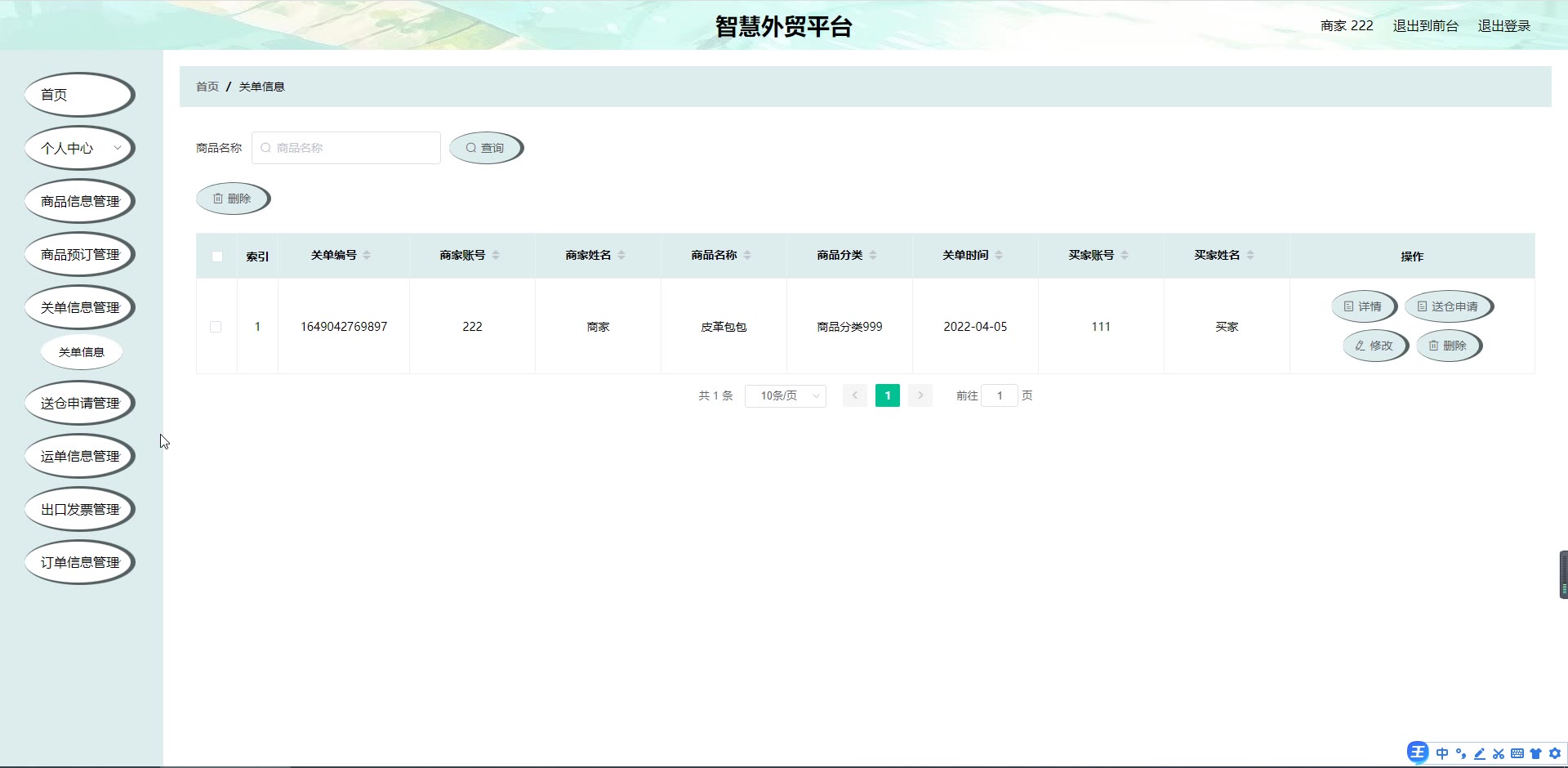Viewport: 1568px width, 768px height.
Task: Open 订单信息管理 in the sidebar
Action: coord(80,562)
